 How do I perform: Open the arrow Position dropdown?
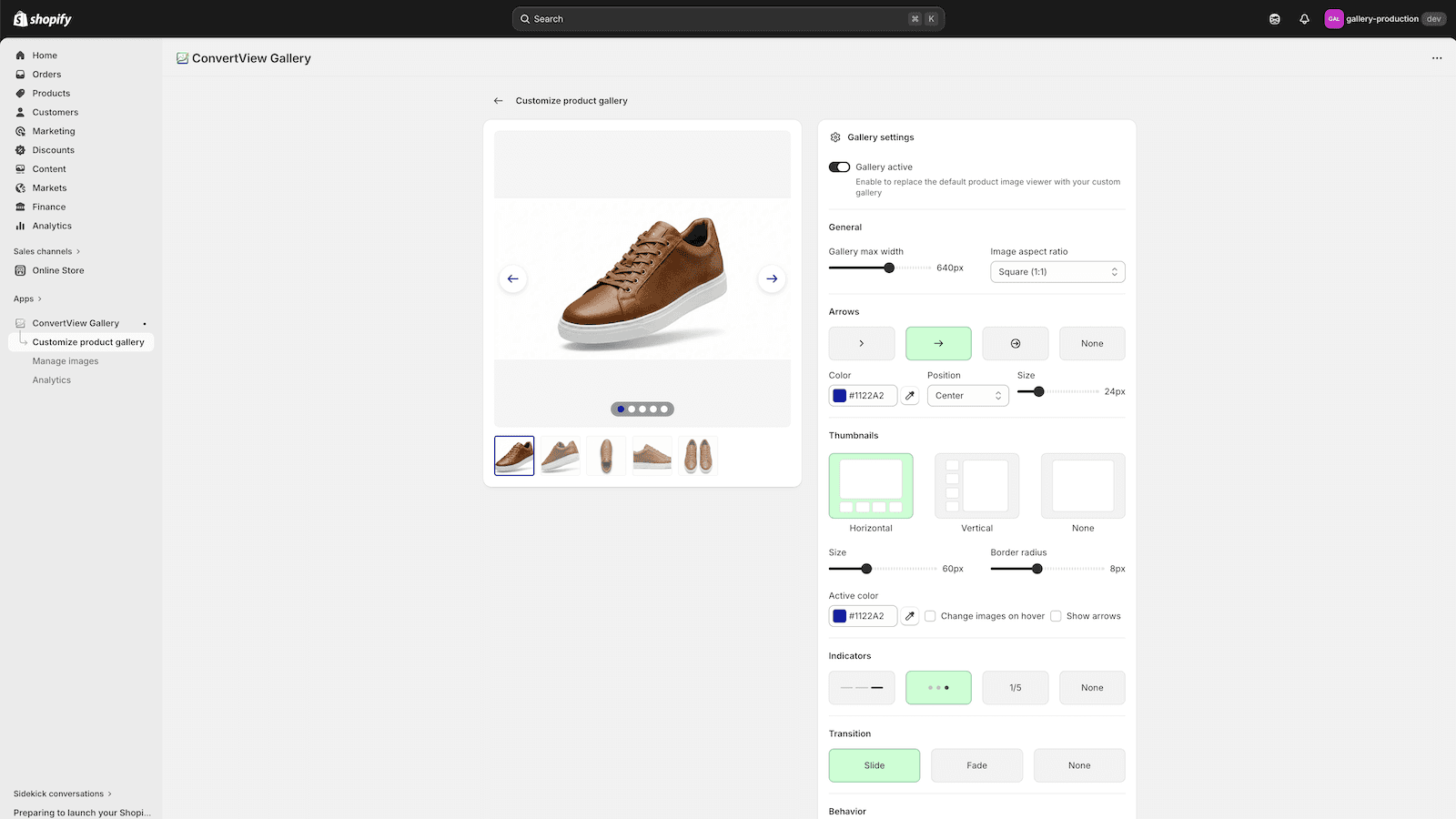click(968, 396)
